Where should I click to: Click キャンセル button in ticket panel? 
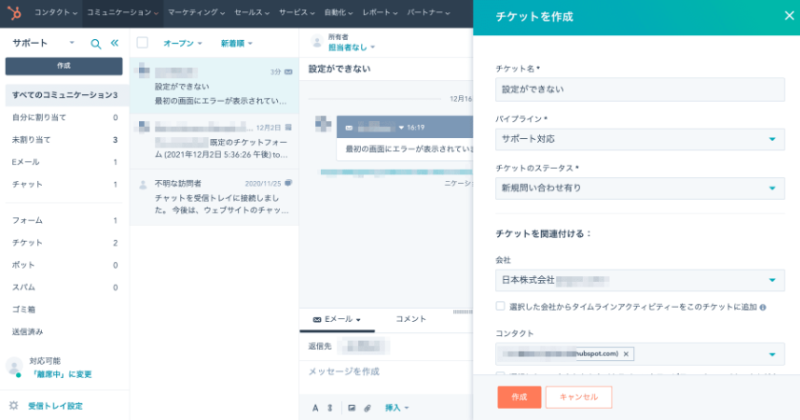point(579,397)
